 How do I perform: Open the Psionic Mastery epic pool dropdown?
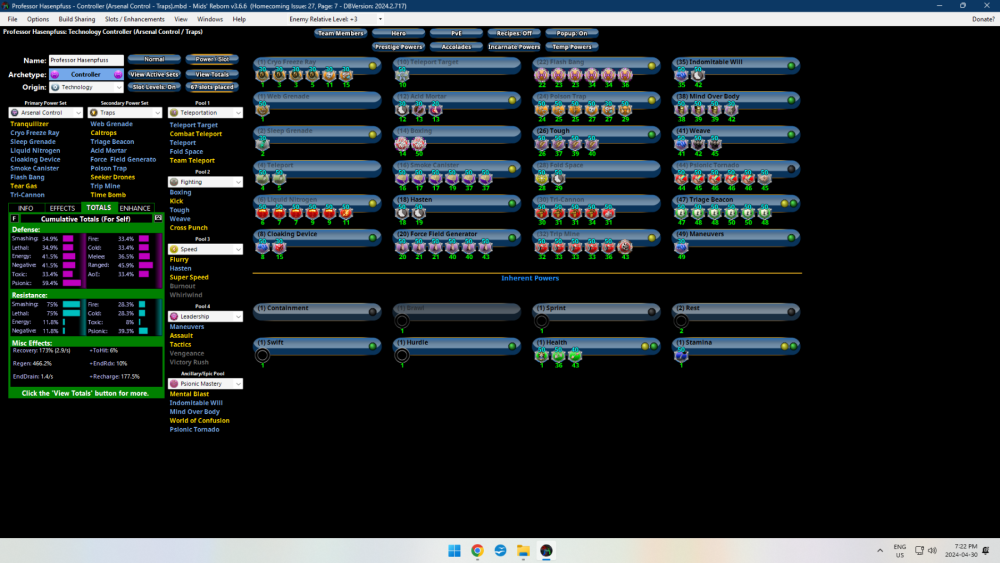pos(205,384)
